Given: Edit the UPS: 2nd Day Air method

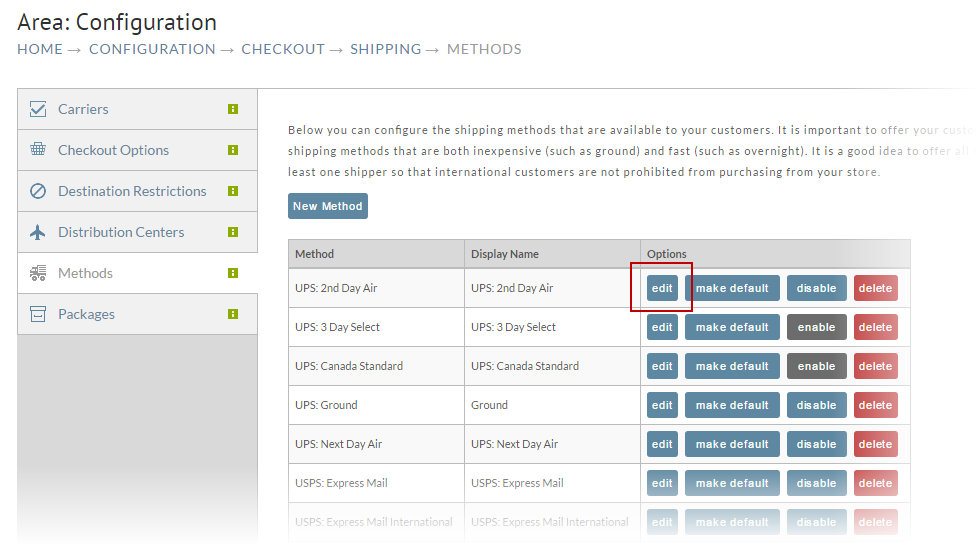Looking at the screenshot, I should click(662, 288).
